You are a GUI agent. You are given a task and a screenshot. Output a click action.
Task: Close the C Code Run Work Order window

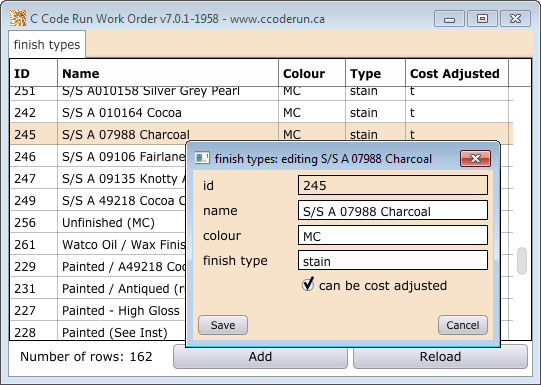[515, 19]
